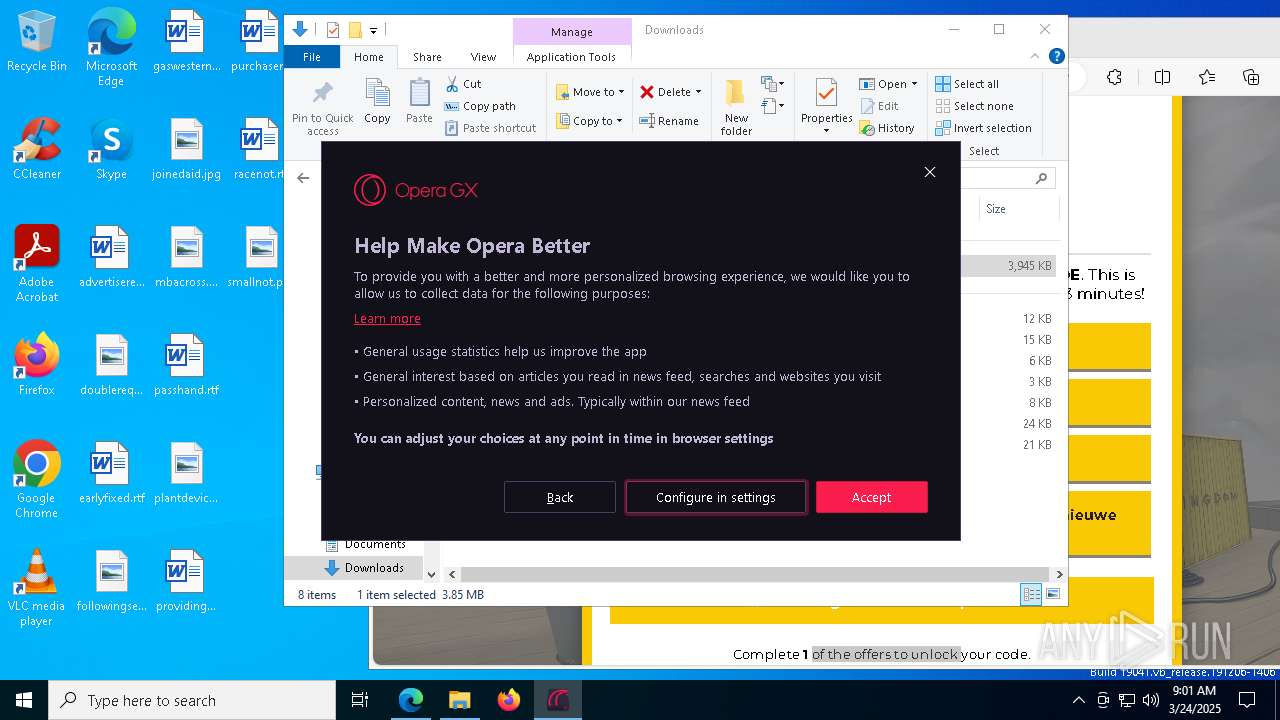Switch to the Share ribbon tab

point(427,57)
